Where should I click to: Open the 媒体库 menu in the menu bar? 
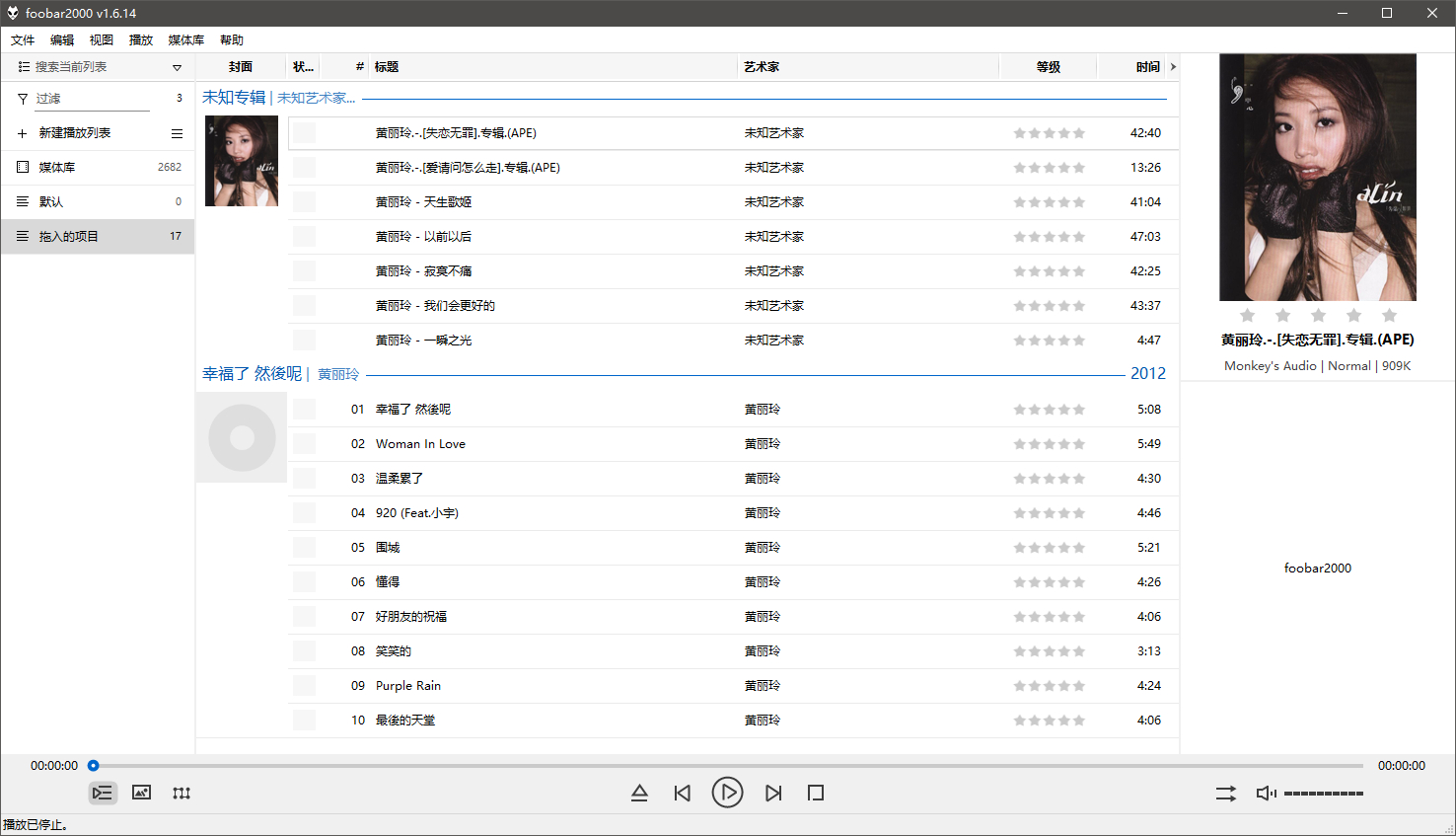pos(185,39)
